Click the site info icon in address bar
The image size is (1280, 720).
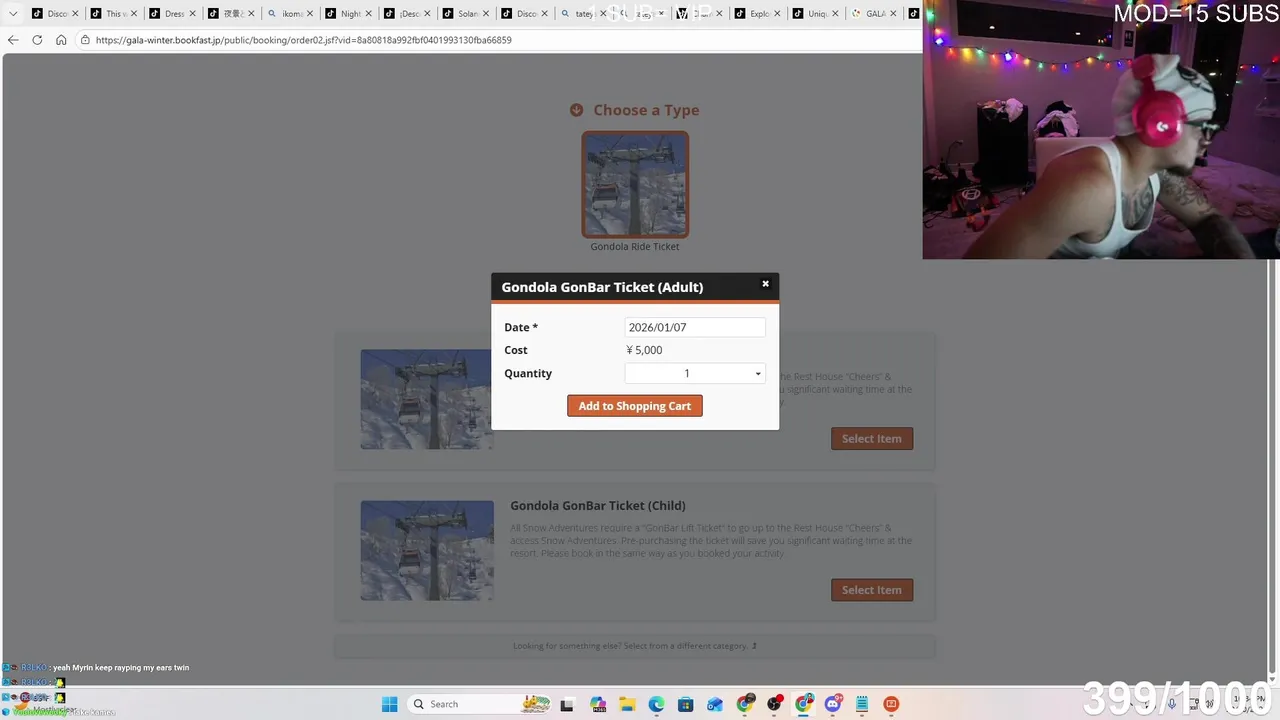coord(86,40)
